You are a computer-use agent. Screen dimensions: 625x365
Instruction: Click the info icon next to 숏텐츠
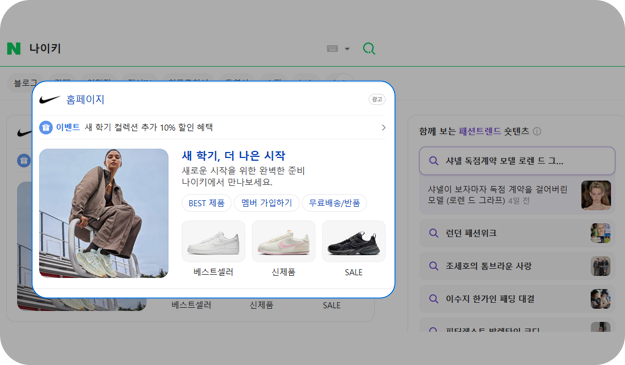(x=537, y=131)
